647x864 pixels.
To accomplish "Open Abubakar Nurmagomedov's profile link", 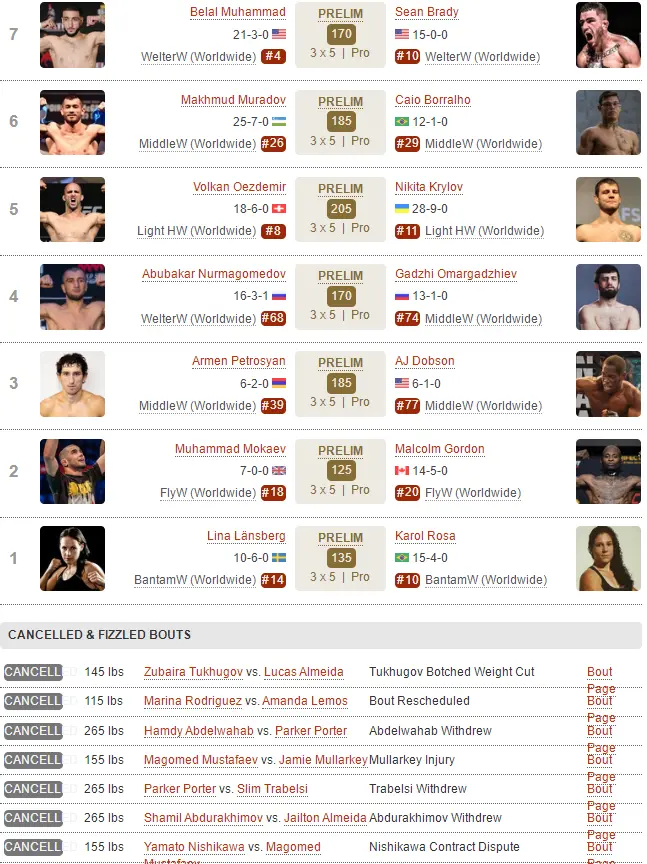I will point(214,274).
